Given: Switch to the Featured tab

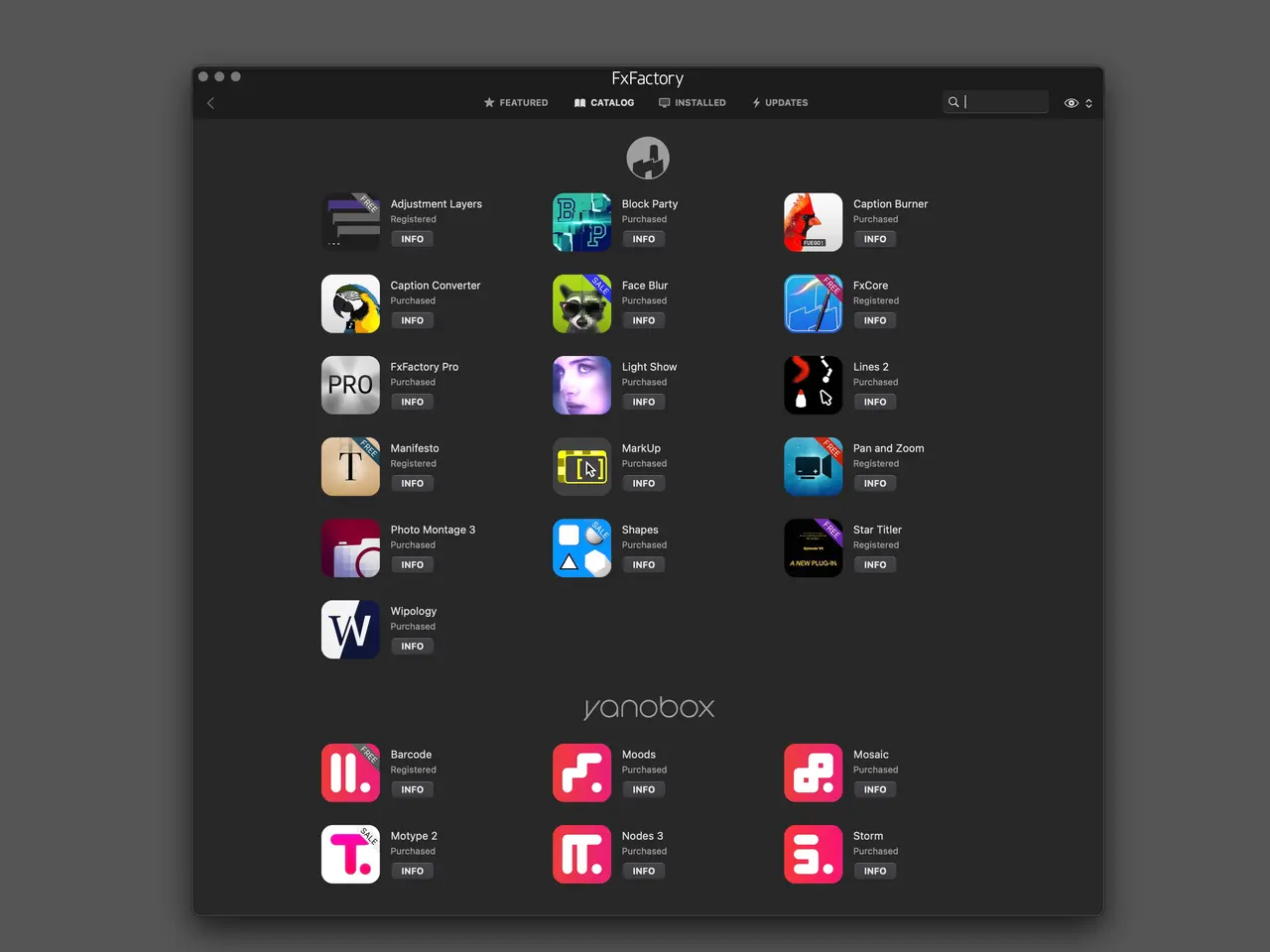Looking at the screenshot, I should 516,103.
